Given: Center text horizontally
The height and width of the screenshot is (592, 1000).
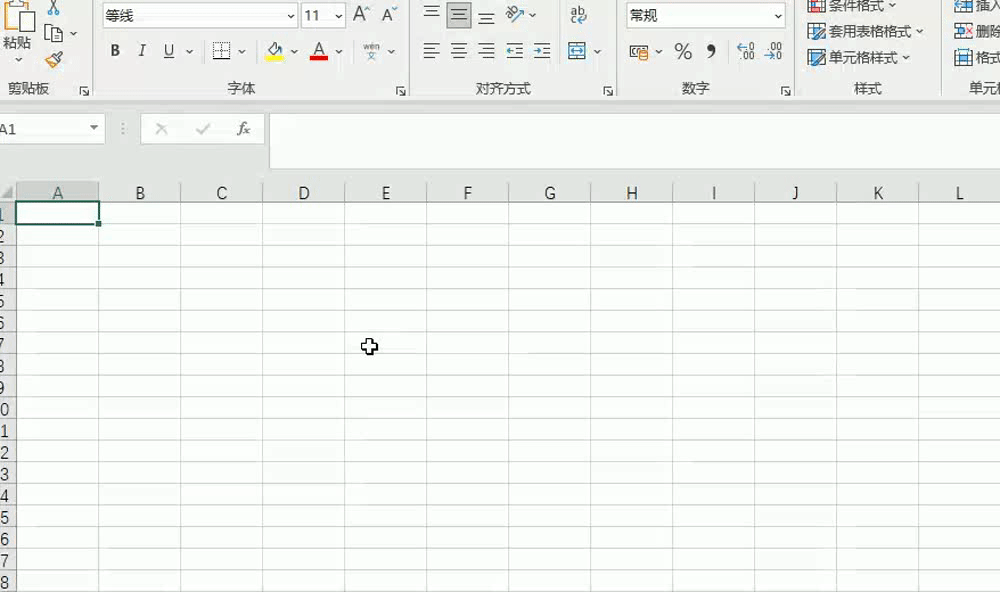Looking at the screenshot, I should click(x=459, y=51).
